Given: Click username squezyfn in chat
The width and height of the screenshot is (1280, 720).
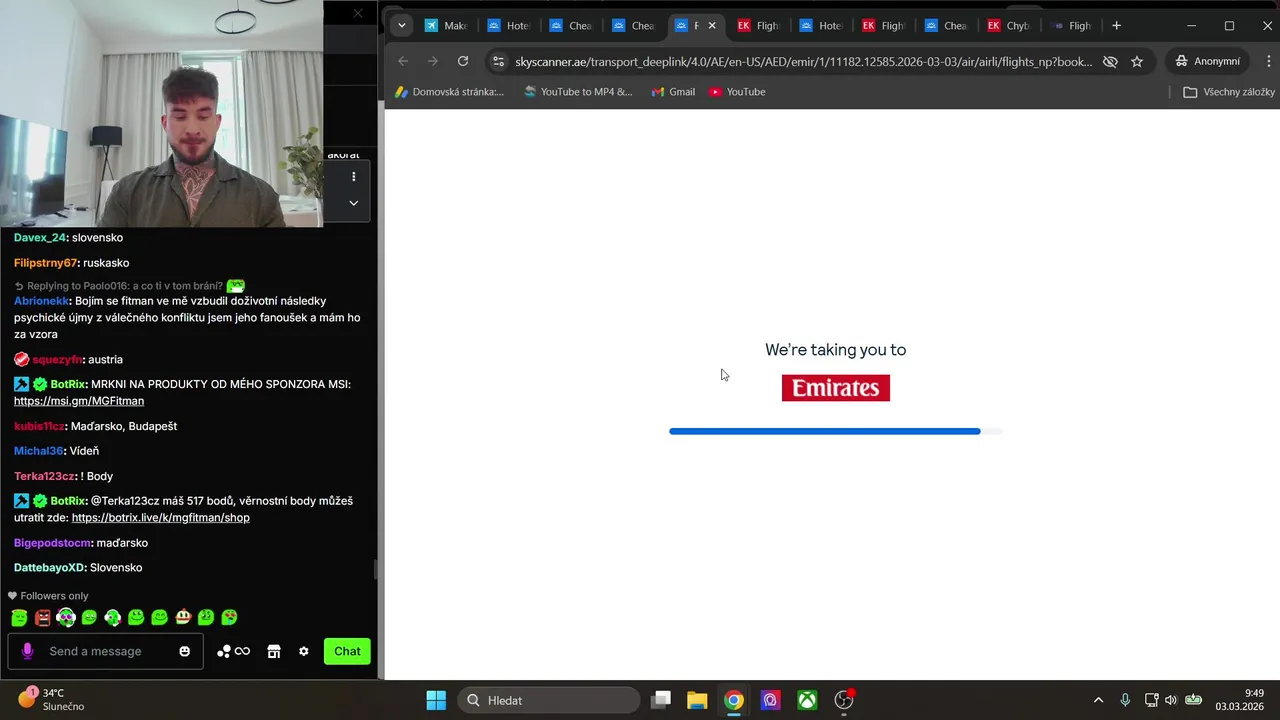Looking at the screenshot, I should pos(57,360).
